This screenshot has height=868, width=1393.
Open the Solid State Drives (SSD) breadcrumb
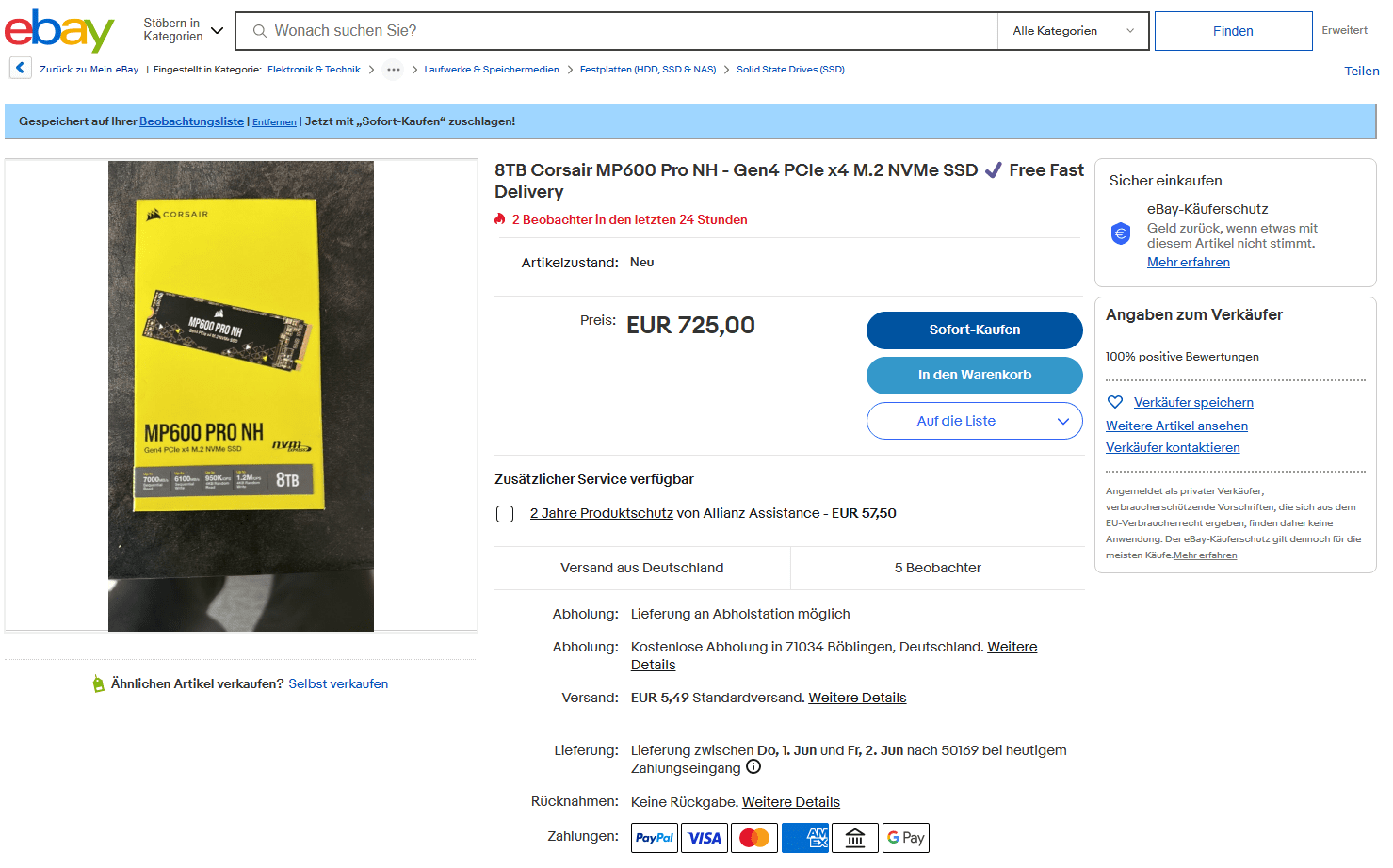[790, 70]
